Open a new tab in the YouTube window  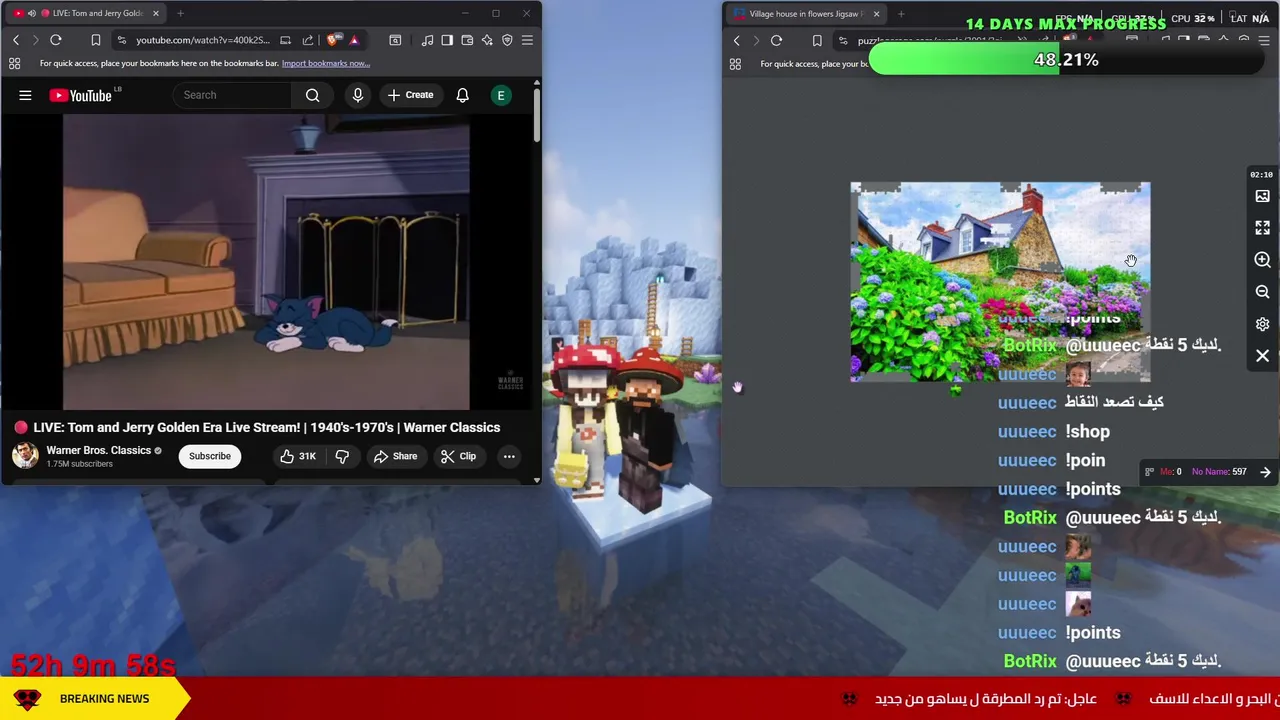click(x=180, y=13)
